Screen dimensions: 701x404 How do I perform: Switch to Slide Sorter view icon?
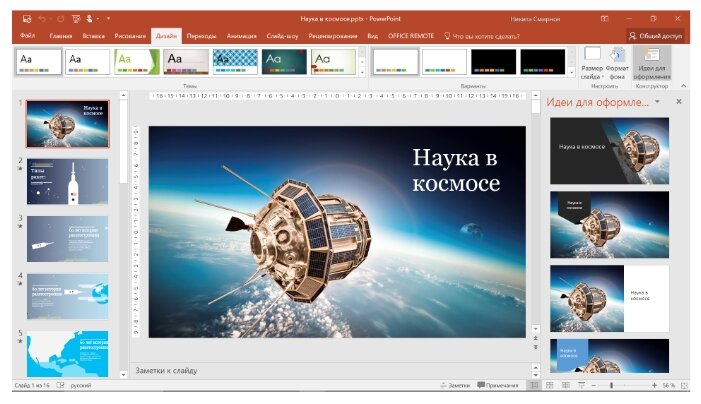point(549,385)
